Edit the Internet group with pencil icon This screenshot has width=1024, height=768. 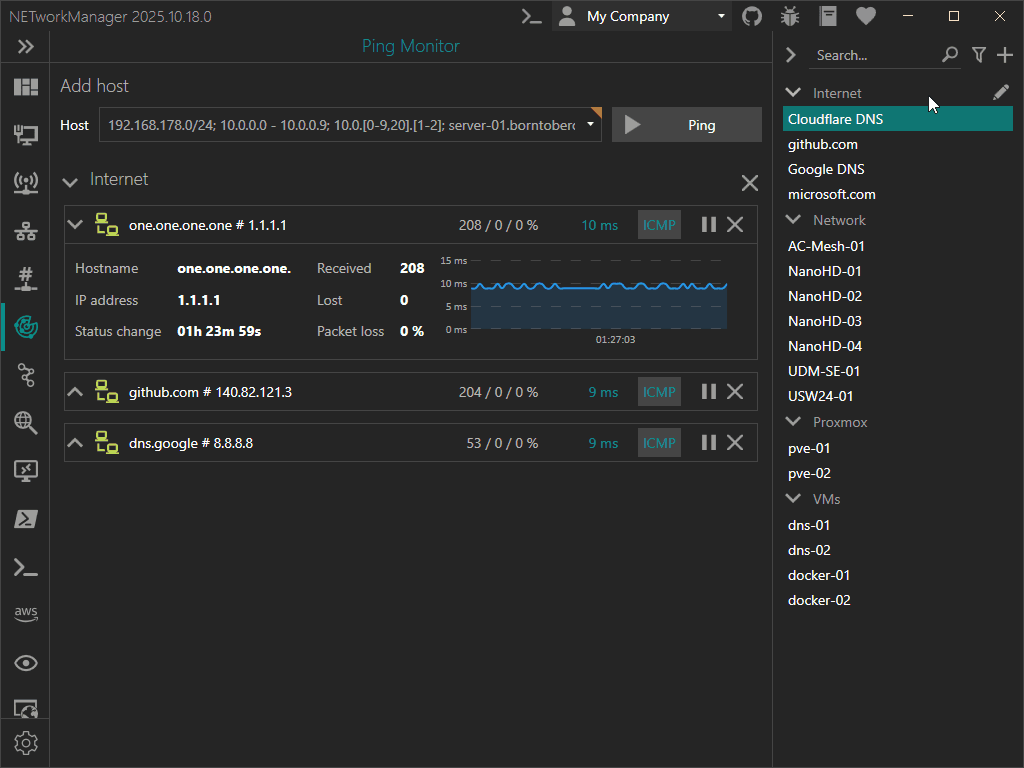[x=1001, y=93]
